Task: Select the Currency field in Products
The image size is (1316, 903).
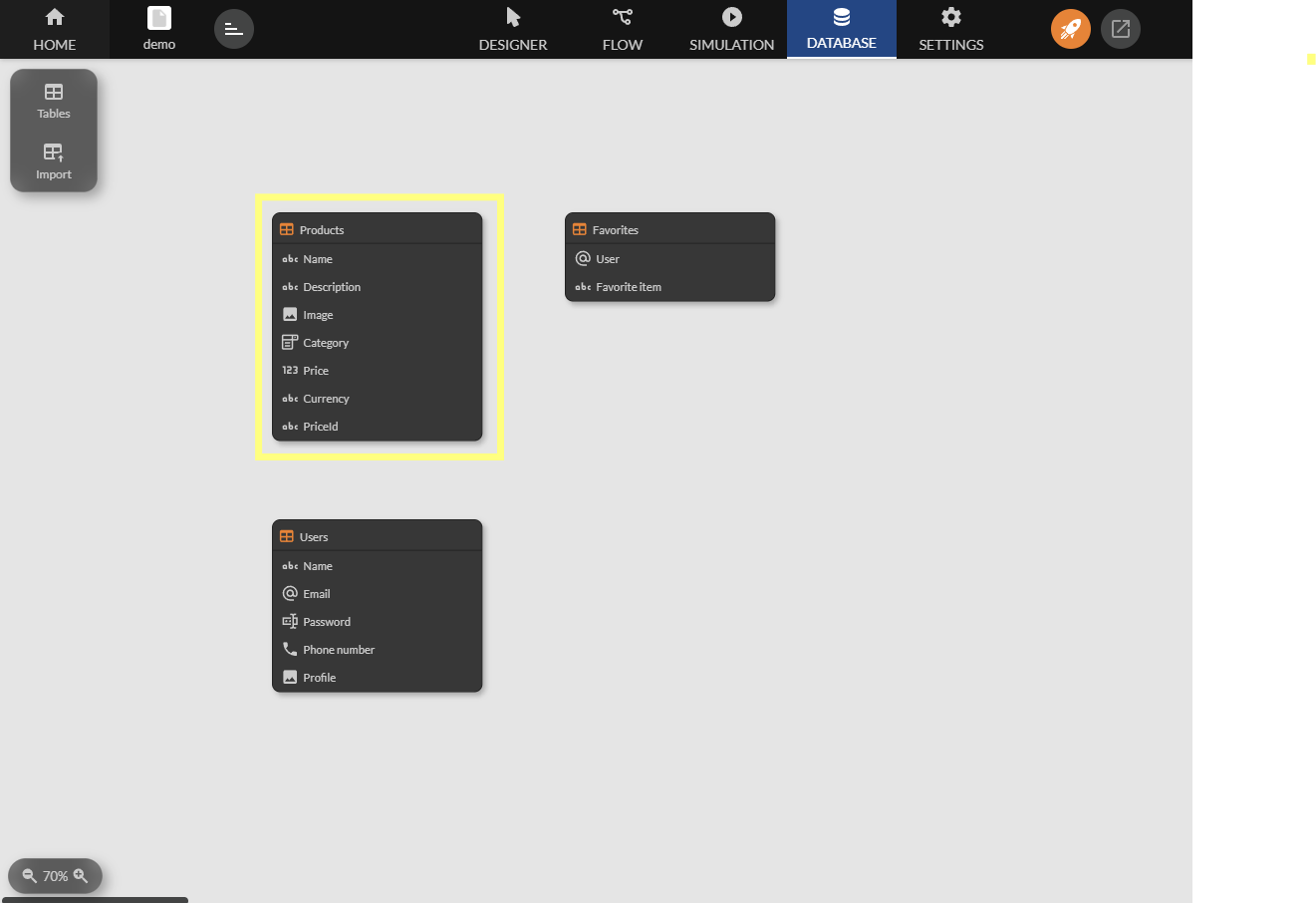Action: [x=378, y=399]
